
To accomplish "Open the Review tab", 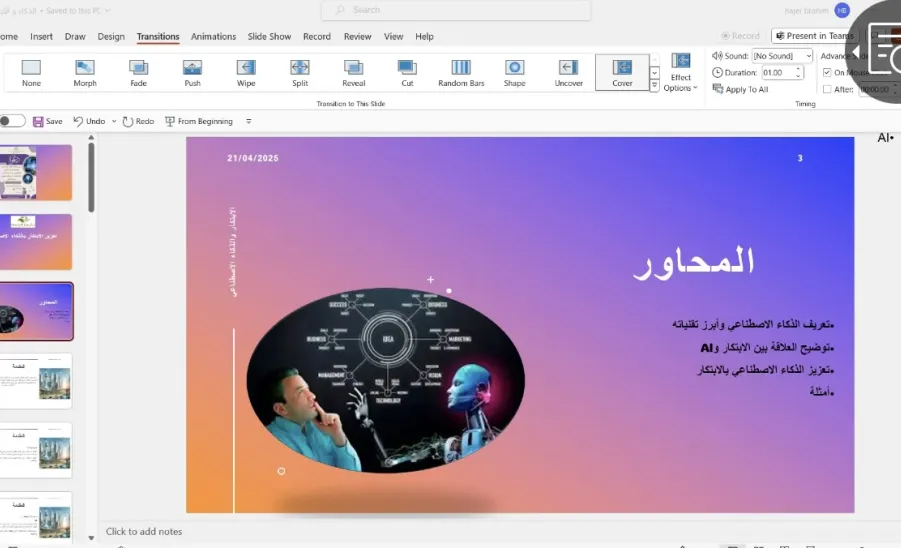I will (x=357, y=36).
